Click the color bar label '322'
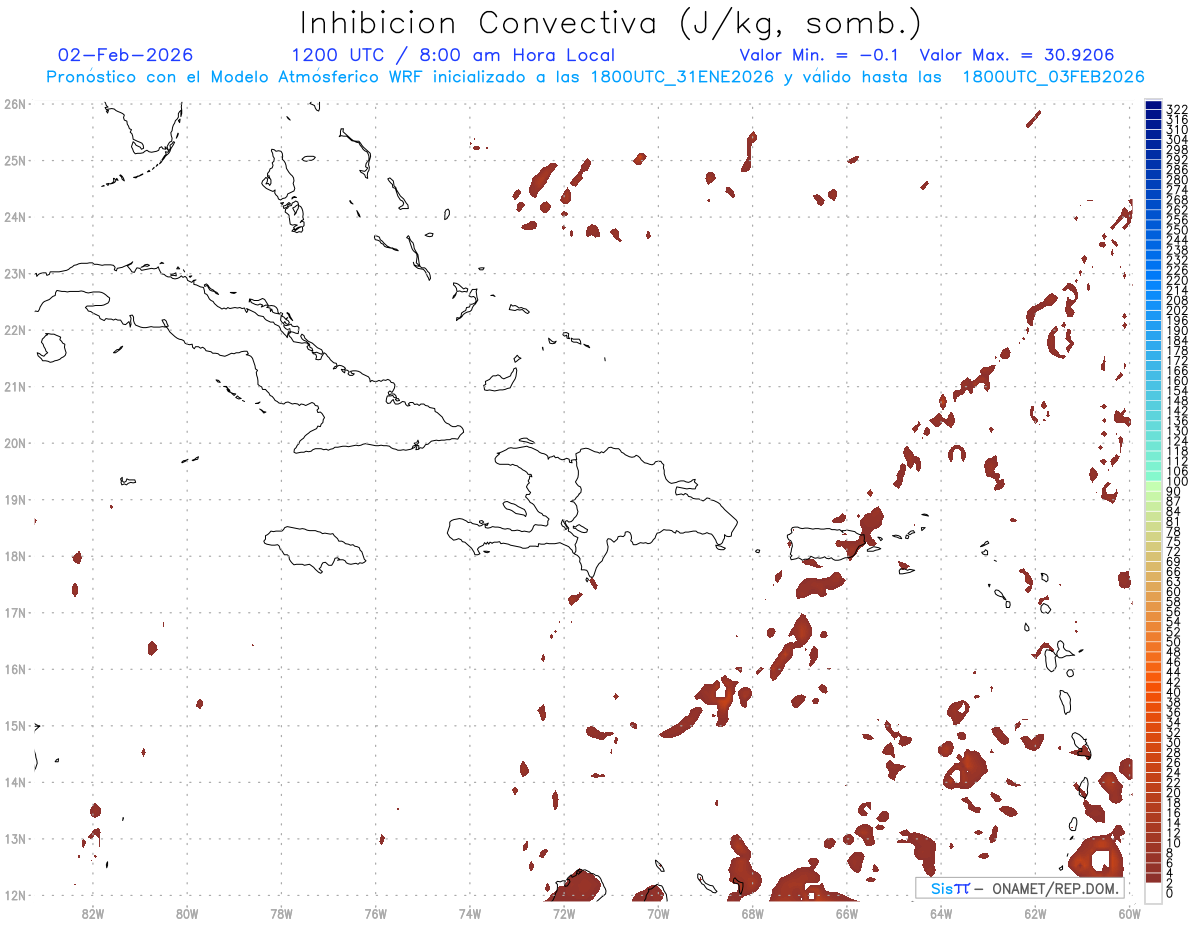Screen dimensions: 1200x927 [1177, 109]
